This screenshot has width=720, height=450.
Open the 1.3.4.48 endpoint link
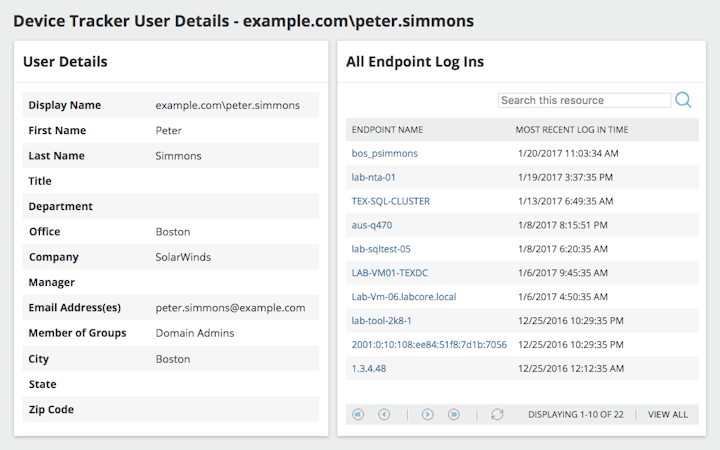(369, 369)
